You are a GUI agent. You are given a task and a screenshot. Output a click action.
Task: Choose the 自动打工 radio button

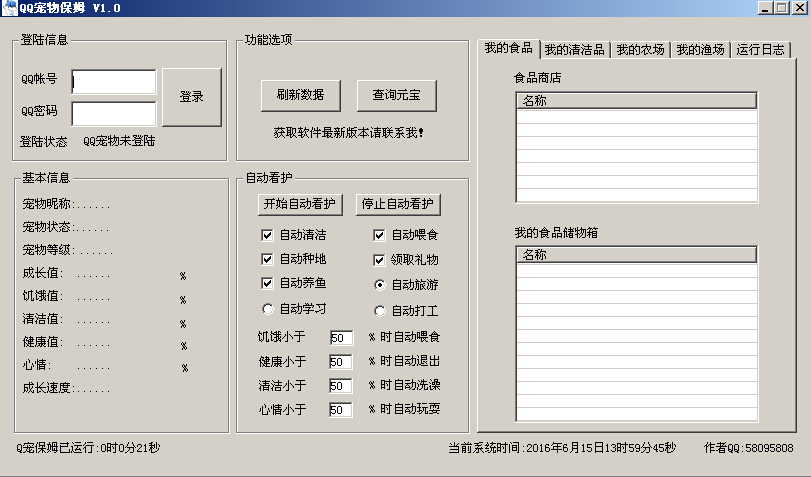click(x=380, y=311)
